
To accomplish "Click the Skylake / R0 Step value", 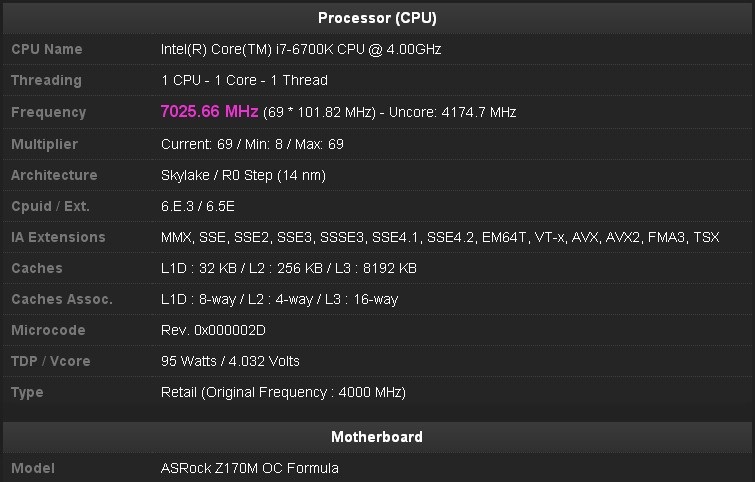I will pyautogui.click(x=243, y=175).
